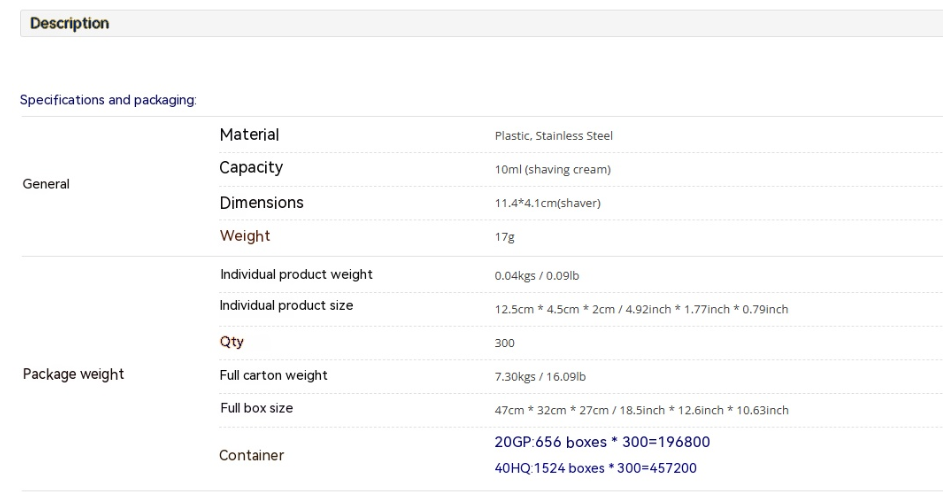Click the 'Full carton weight' label
943x492 pixels.
[x=273, y=376]
